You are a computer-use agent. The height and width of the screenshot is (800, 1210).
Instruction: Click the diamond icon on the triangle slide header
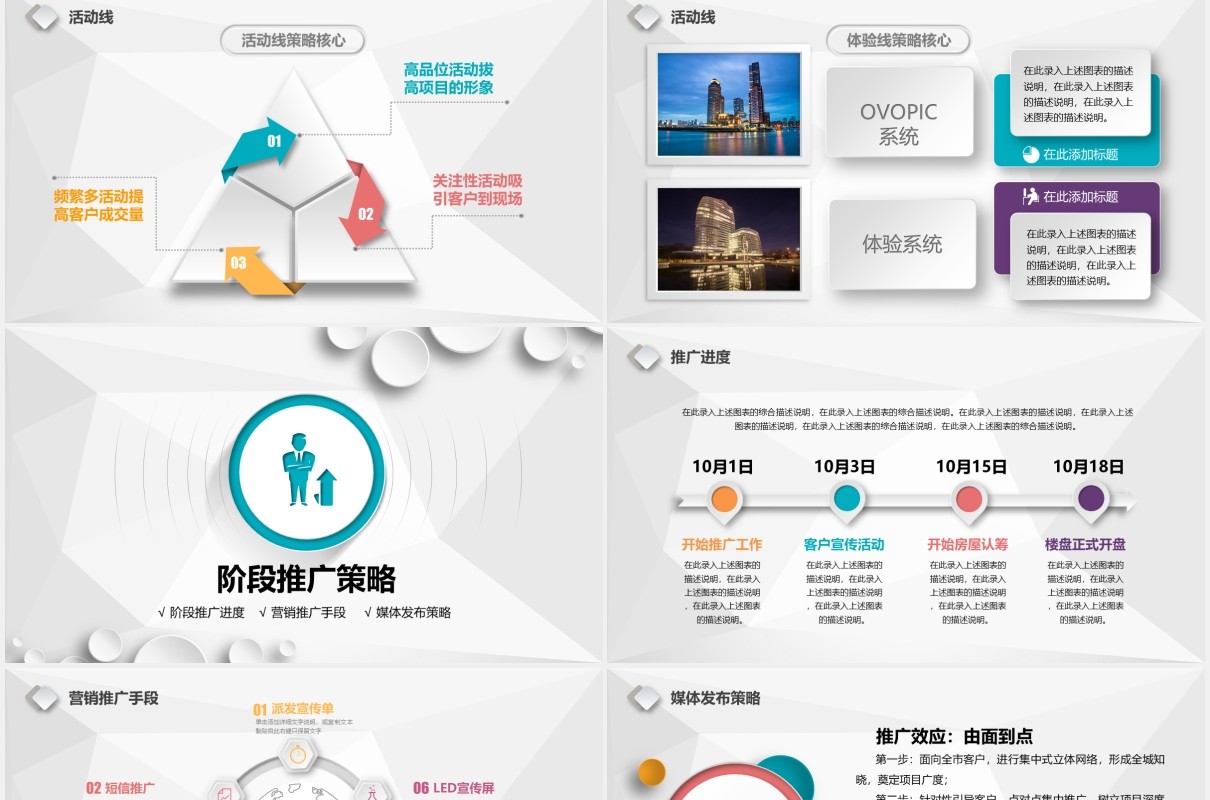[42, 17]
